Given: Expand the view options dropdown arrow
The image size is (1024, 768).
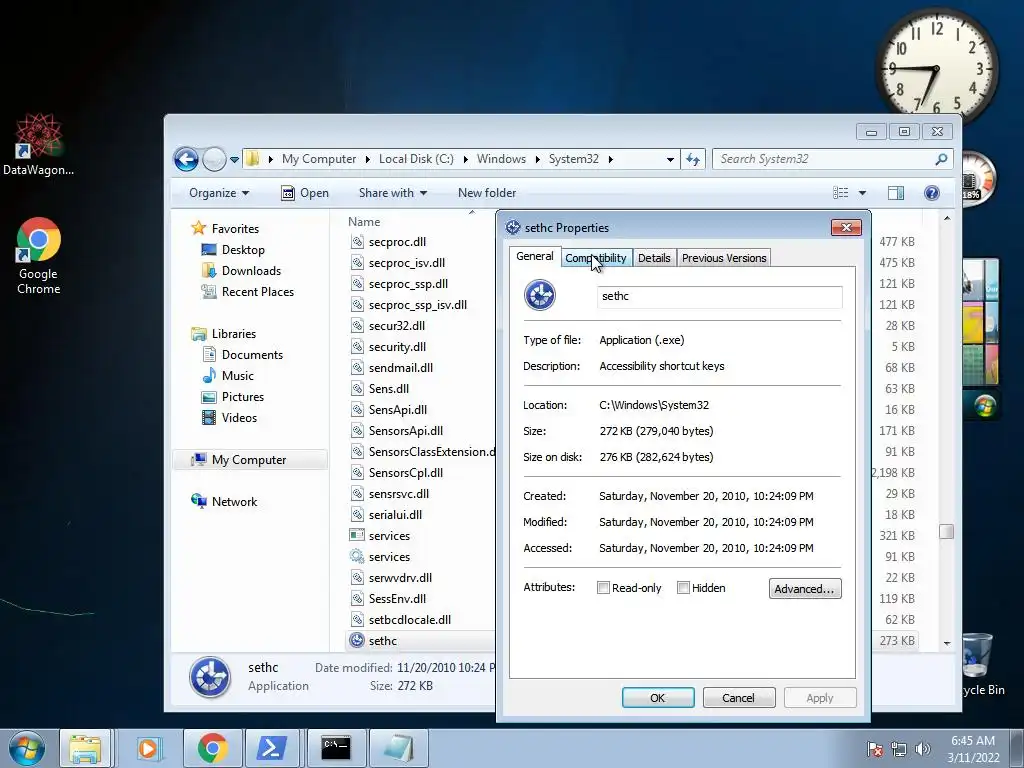Looking at the screenshot, I should click(862, 193).
